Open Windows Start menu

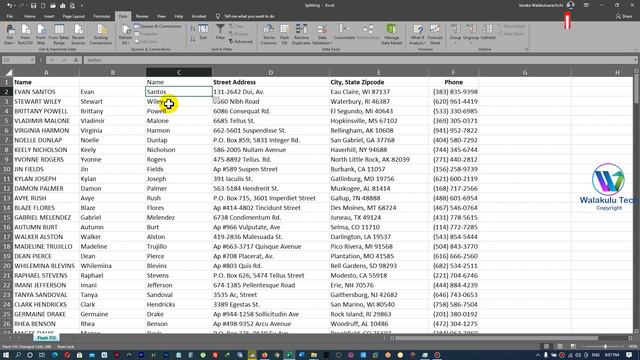(x=6, y=355)
